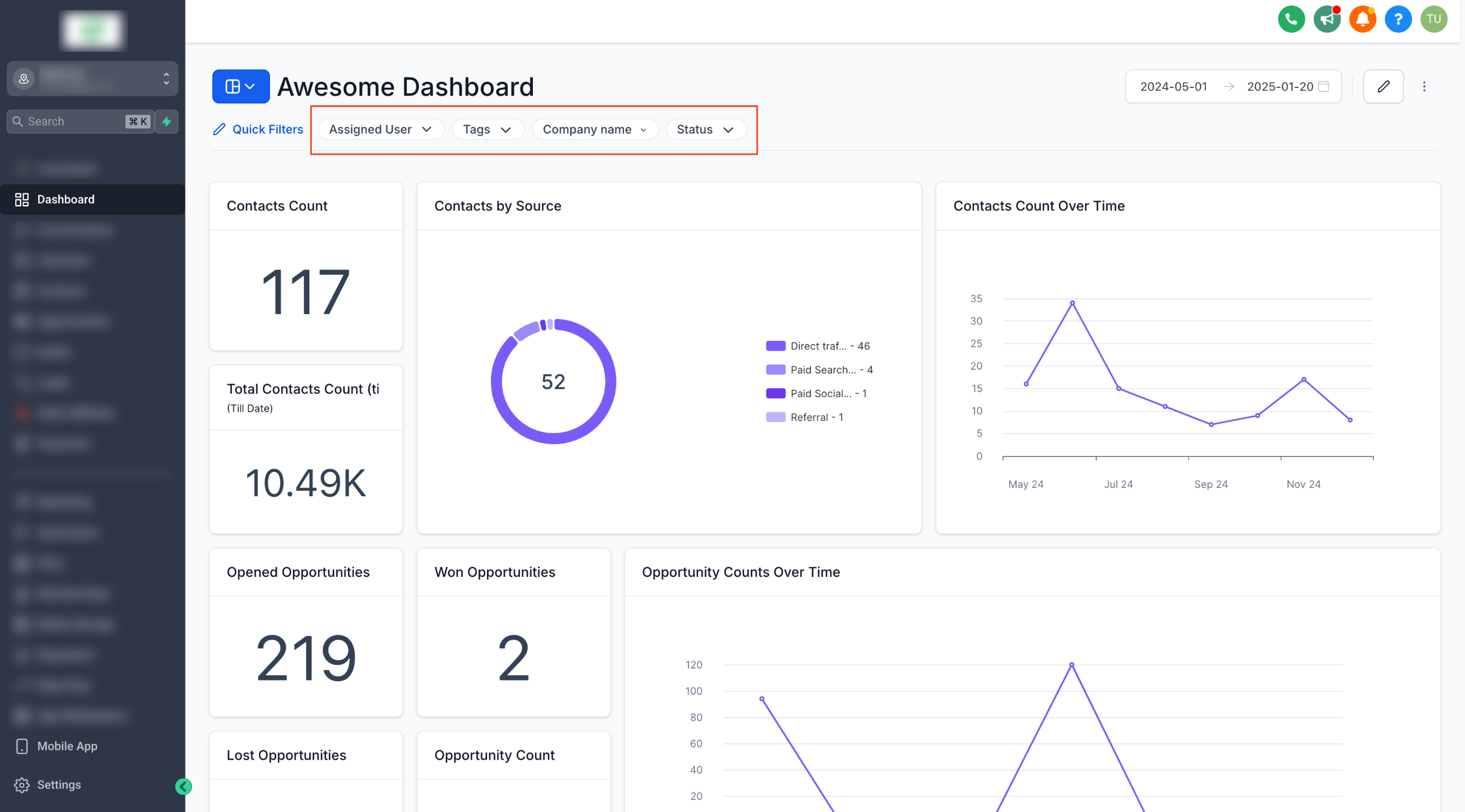Click the green lightning quick actions icon
This screenshot has width=1465, height=812.
167,122
